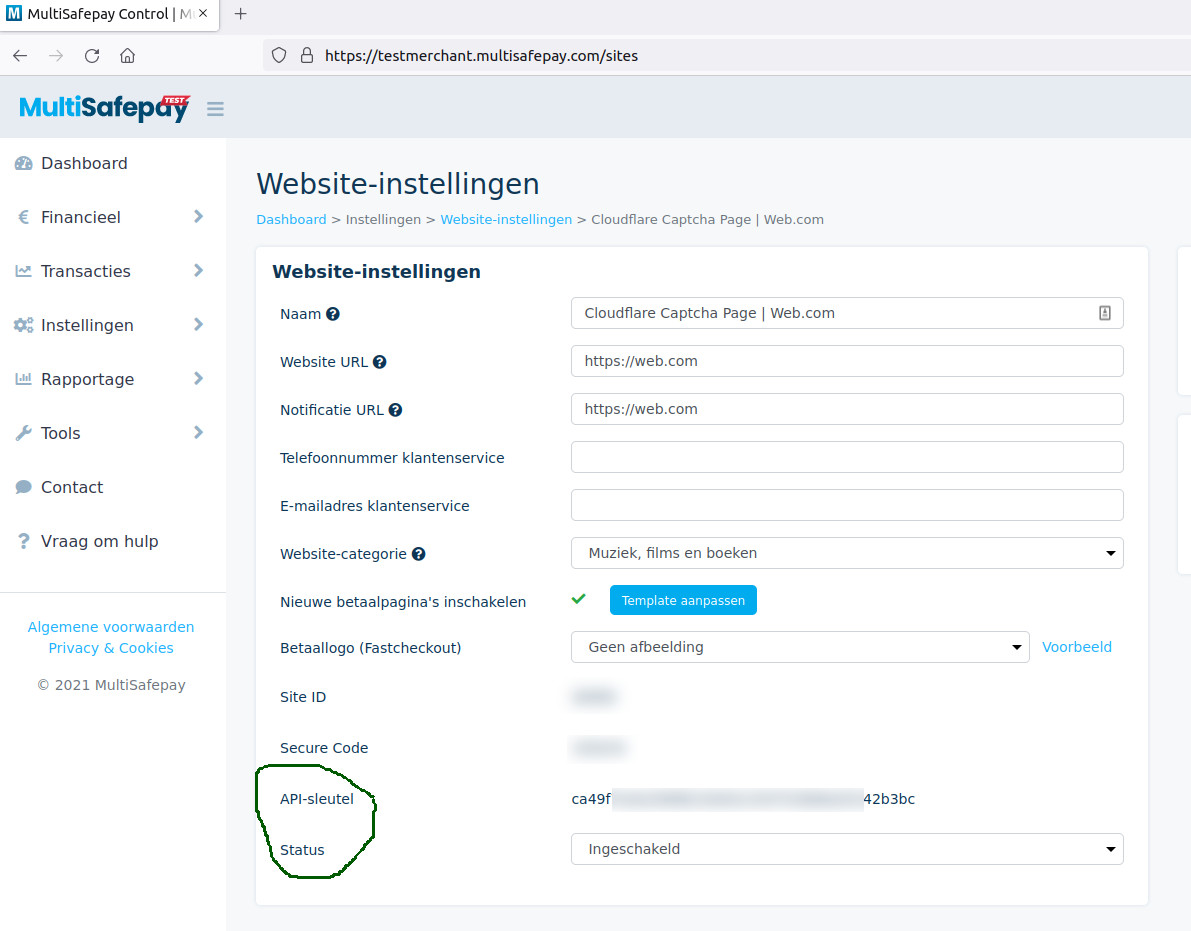Click Website-instellingen breadcrumb link
The width and height of the screenshot is (1191, 931).
pyautogui.click(x=506, y=219)
